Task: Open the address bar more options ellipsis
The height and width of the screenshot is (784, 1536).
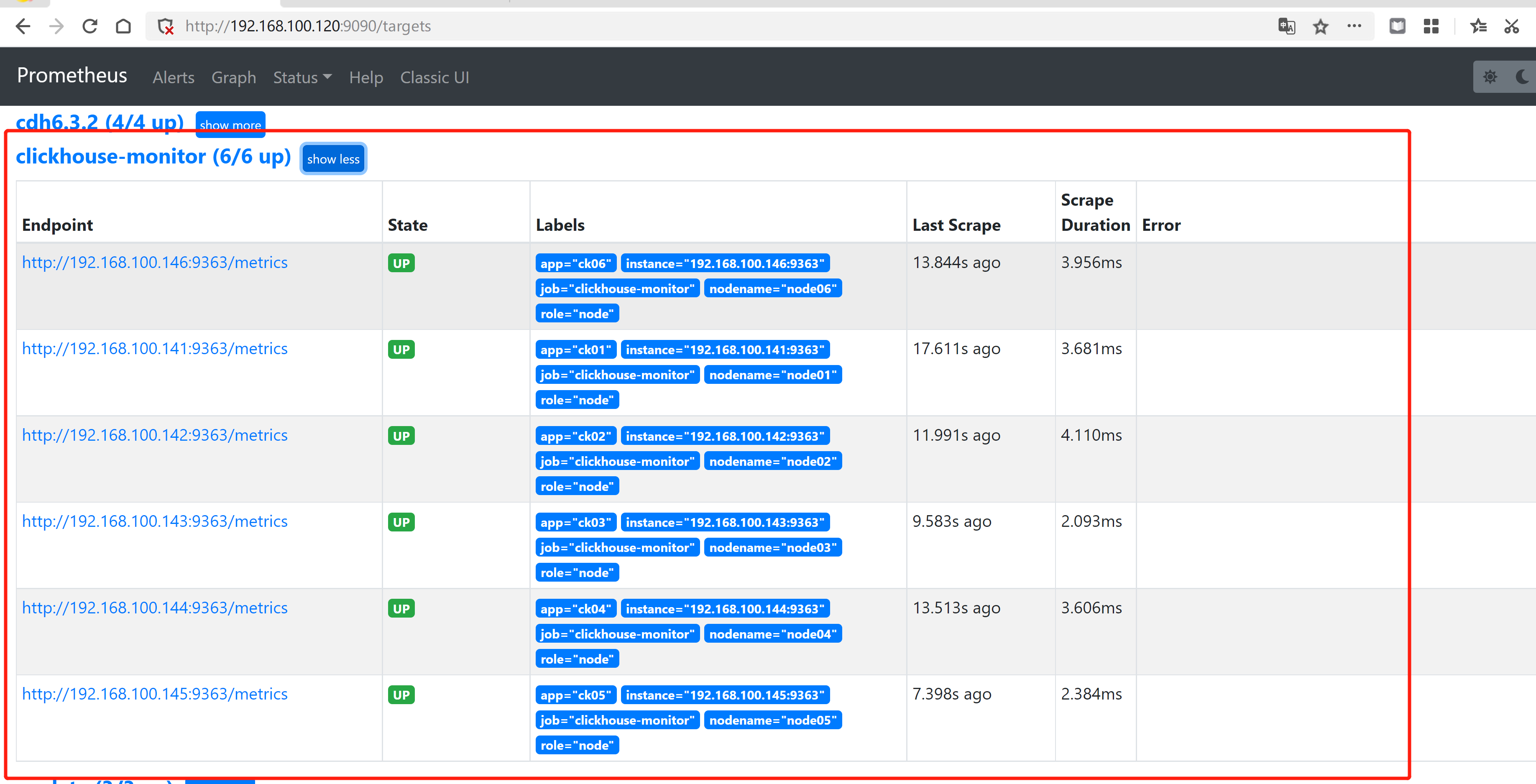Action: click(x=1354, y=26)
